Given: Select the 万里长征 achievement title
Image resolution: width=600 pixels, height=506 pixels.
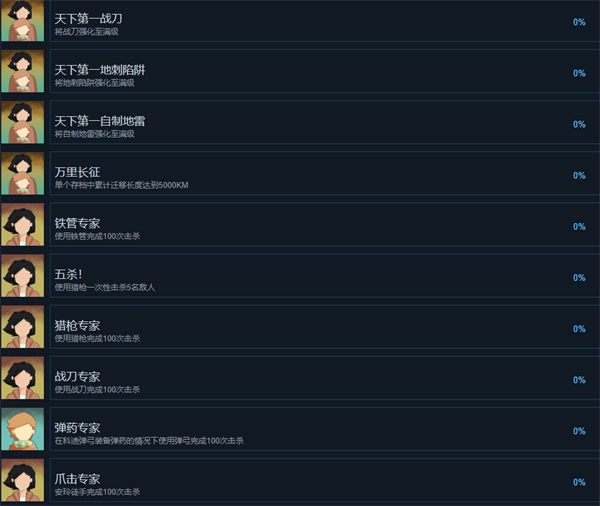Looking at the screenshot, I should coord(77,172).
